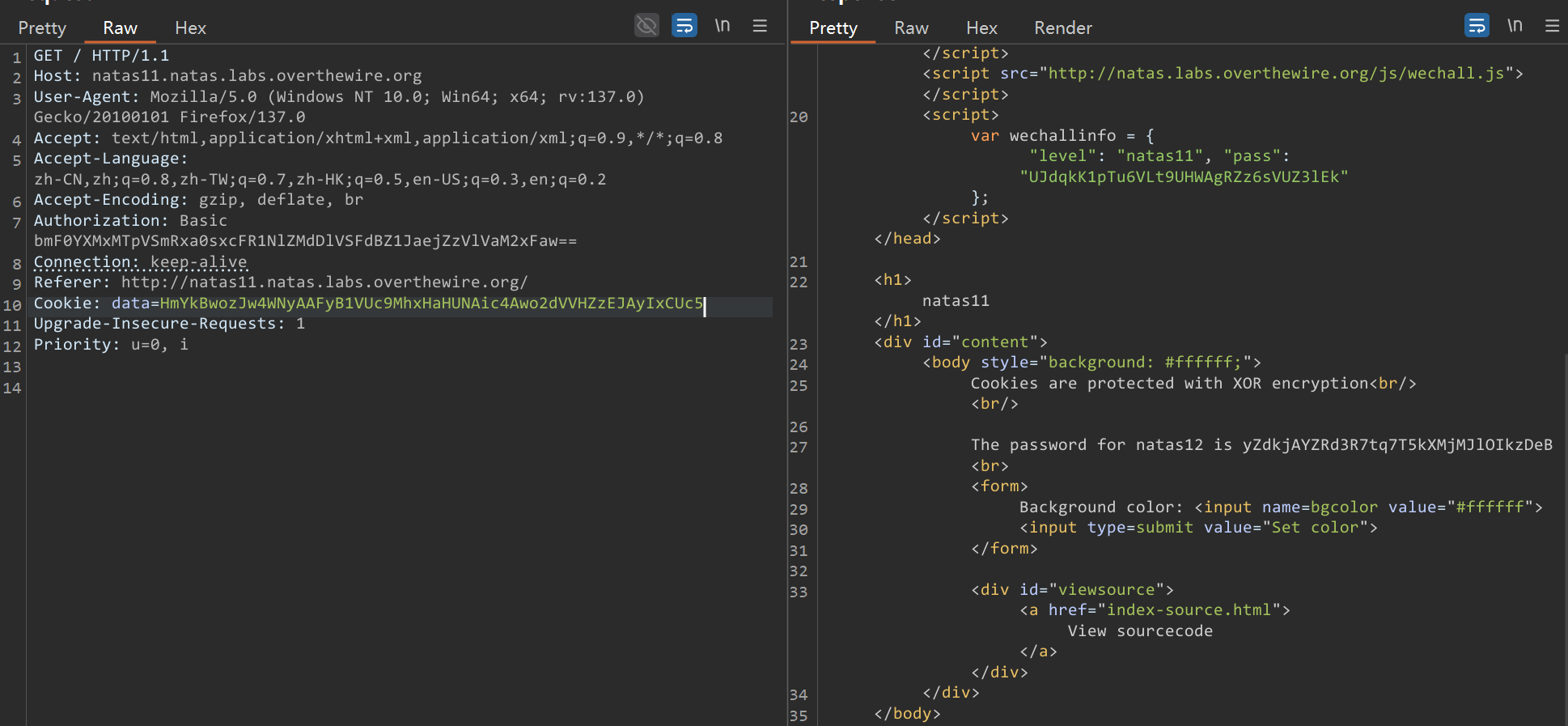
Task: Click wechall.js script URL in response
Action: tap(1276, 74)
